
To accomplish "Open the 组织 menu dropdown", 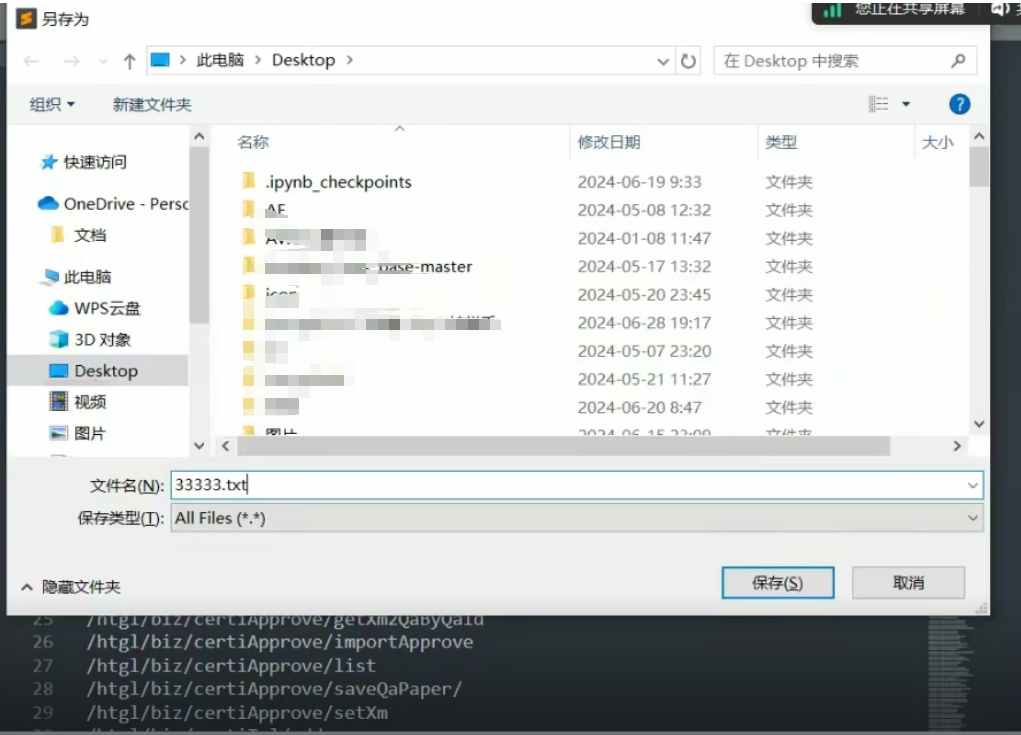I will click(52, 104).
